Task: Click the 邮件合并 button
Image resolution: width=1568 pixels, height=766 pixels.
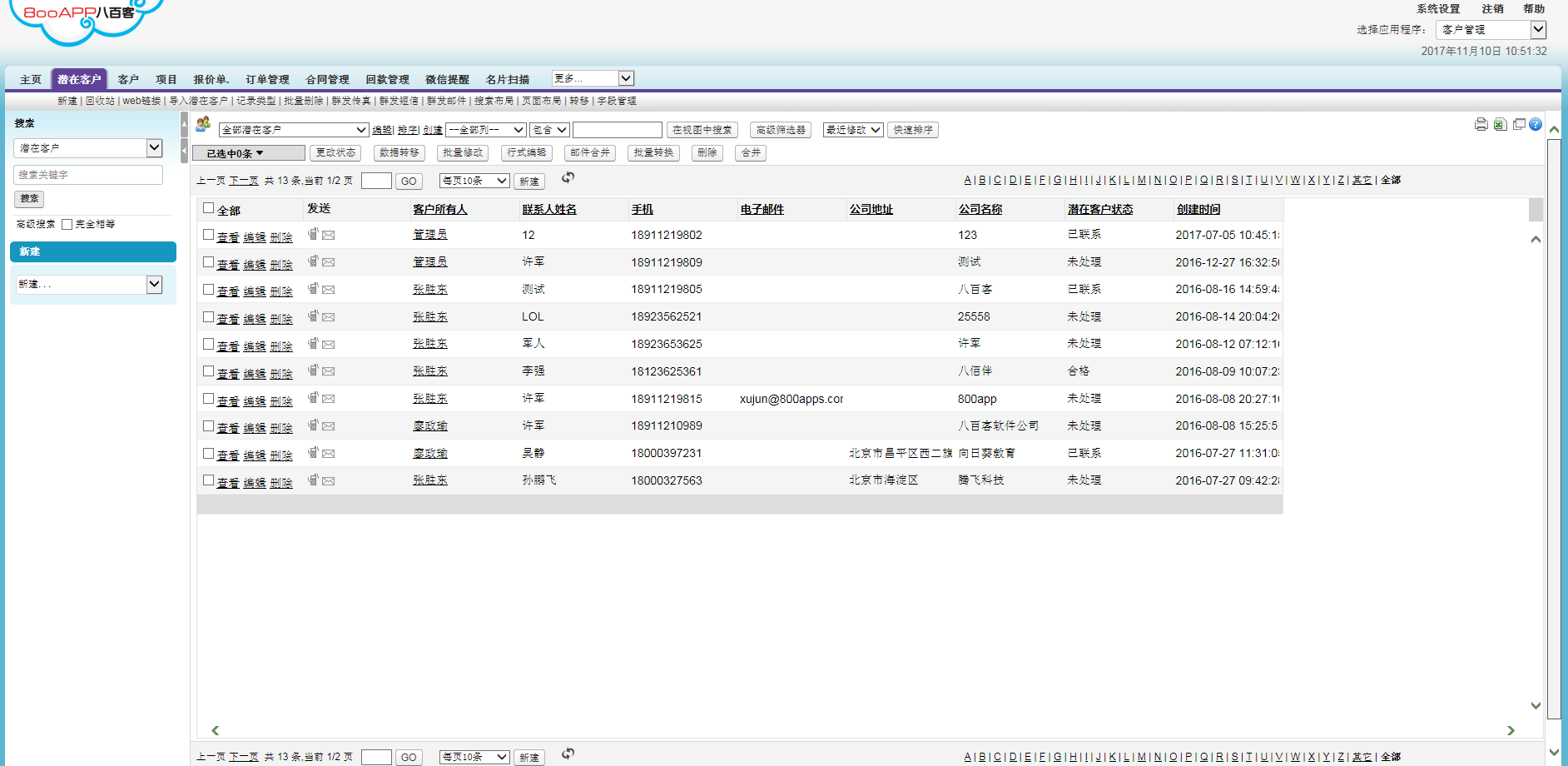Action: (x=590, y=152)
